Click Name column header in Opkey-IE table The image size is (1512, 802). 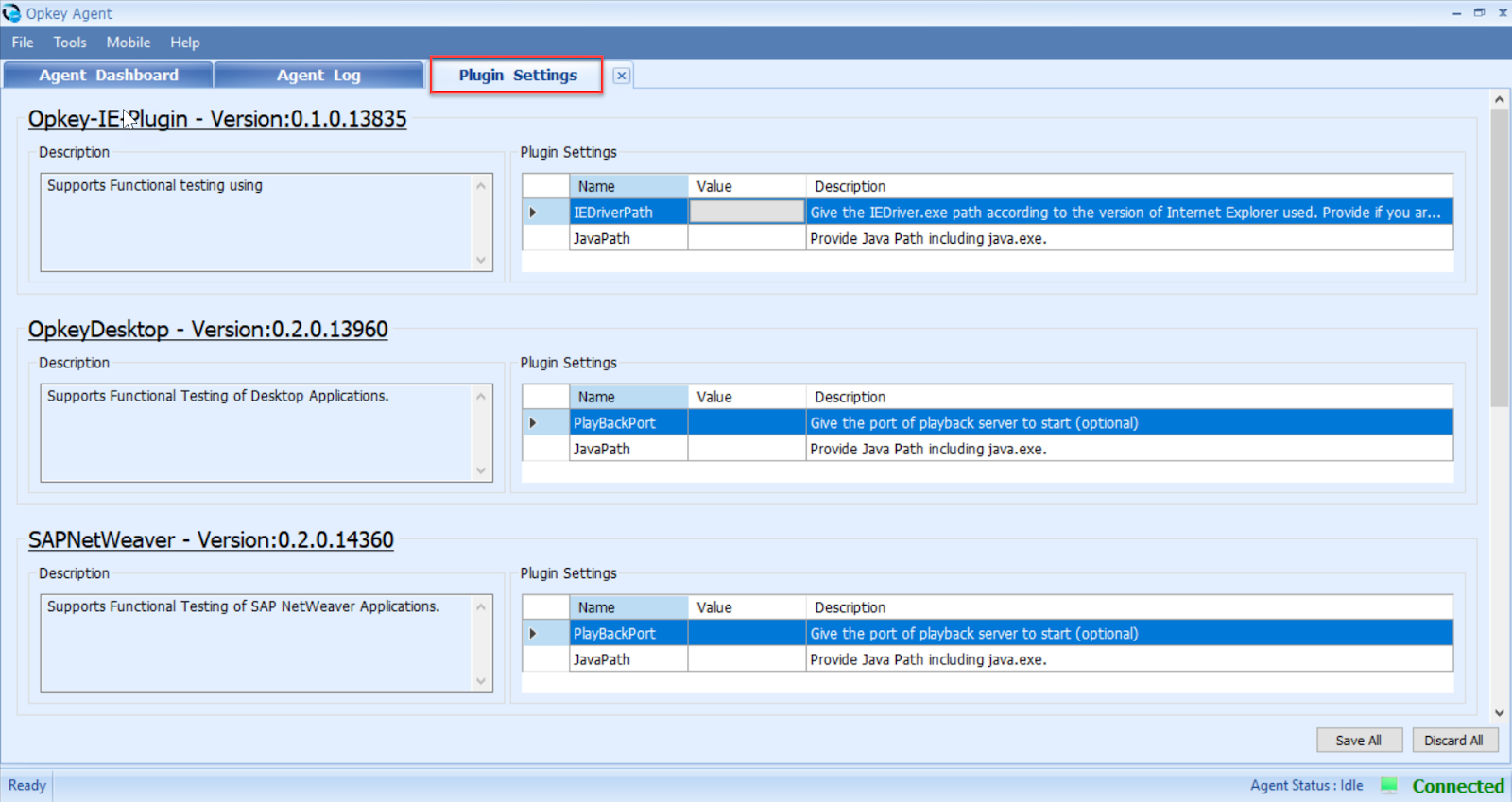coord(629,187)
